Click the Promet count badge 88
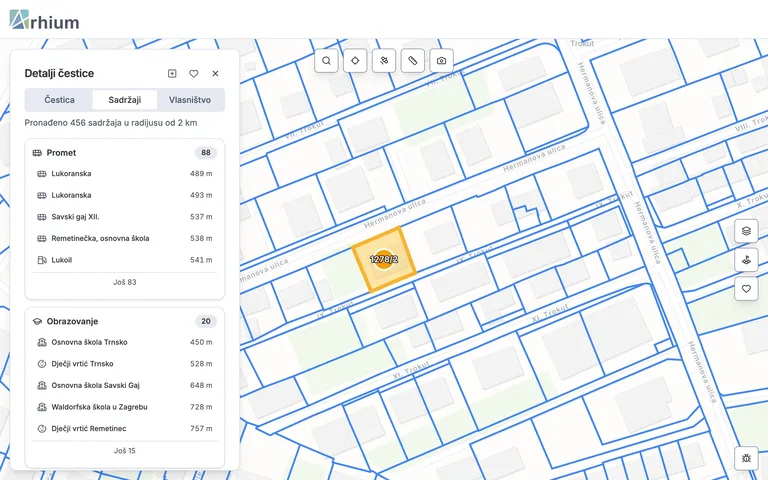The width and height of the screenshot is (768, 480). click(x=206, y=153)
